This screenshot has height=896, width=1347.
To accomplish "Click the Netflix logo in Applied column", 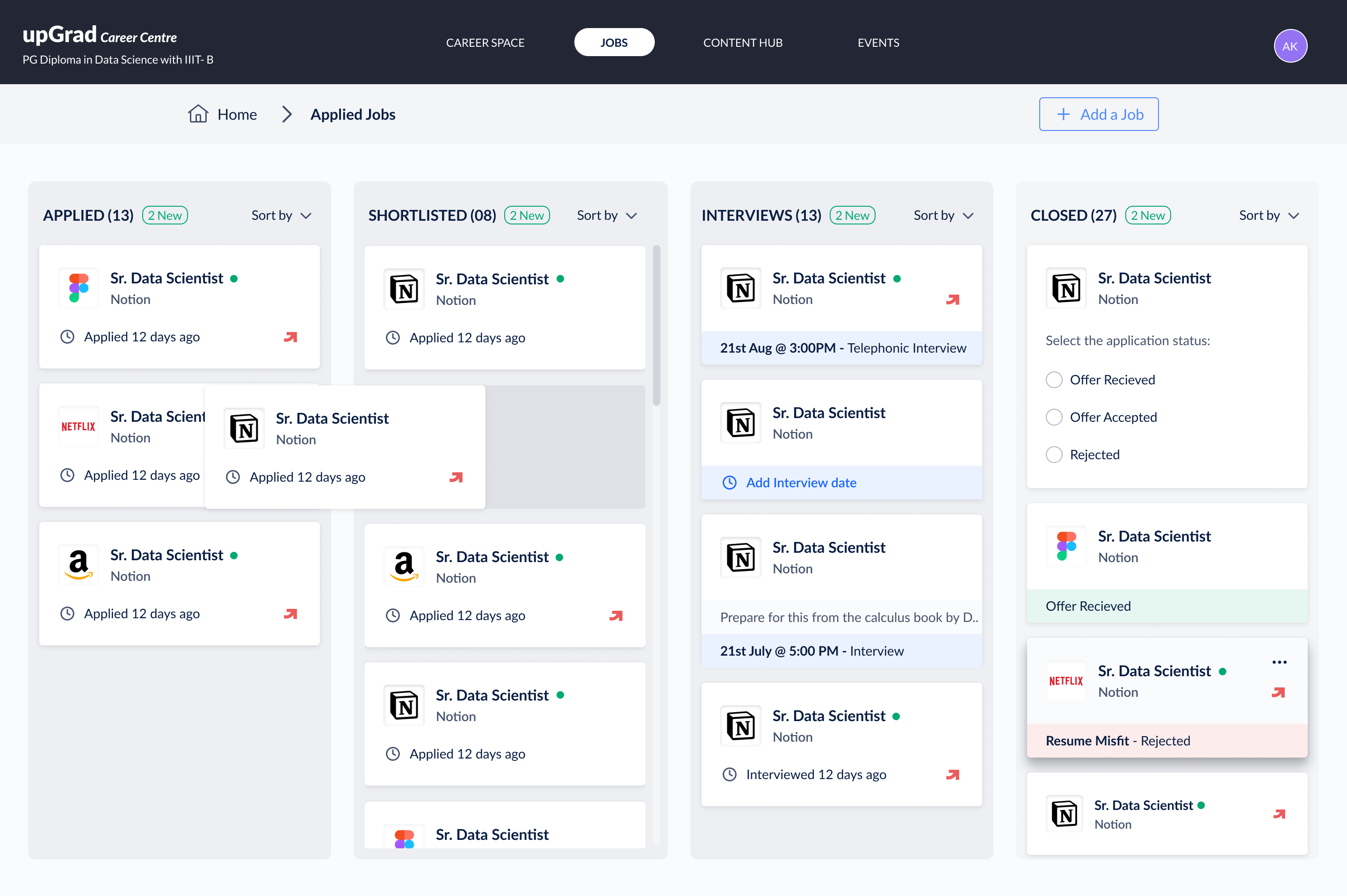I will tap(79, 426).
